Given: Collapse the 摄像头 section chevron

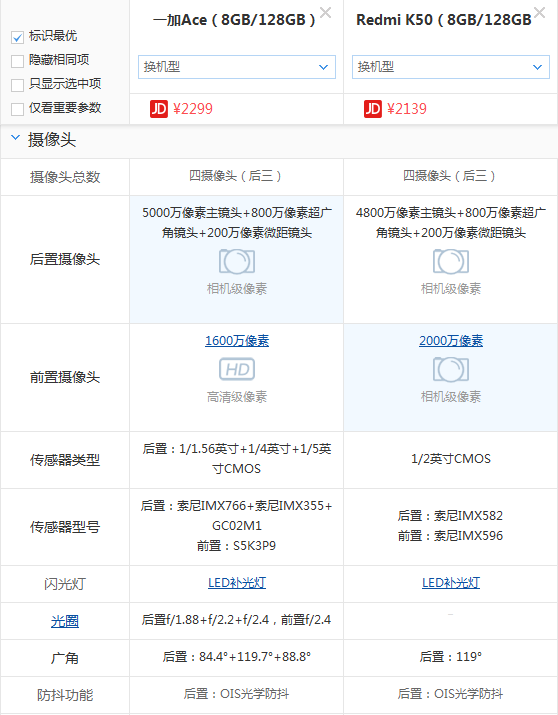Looking at the screenshot, I should click(15, 137).
